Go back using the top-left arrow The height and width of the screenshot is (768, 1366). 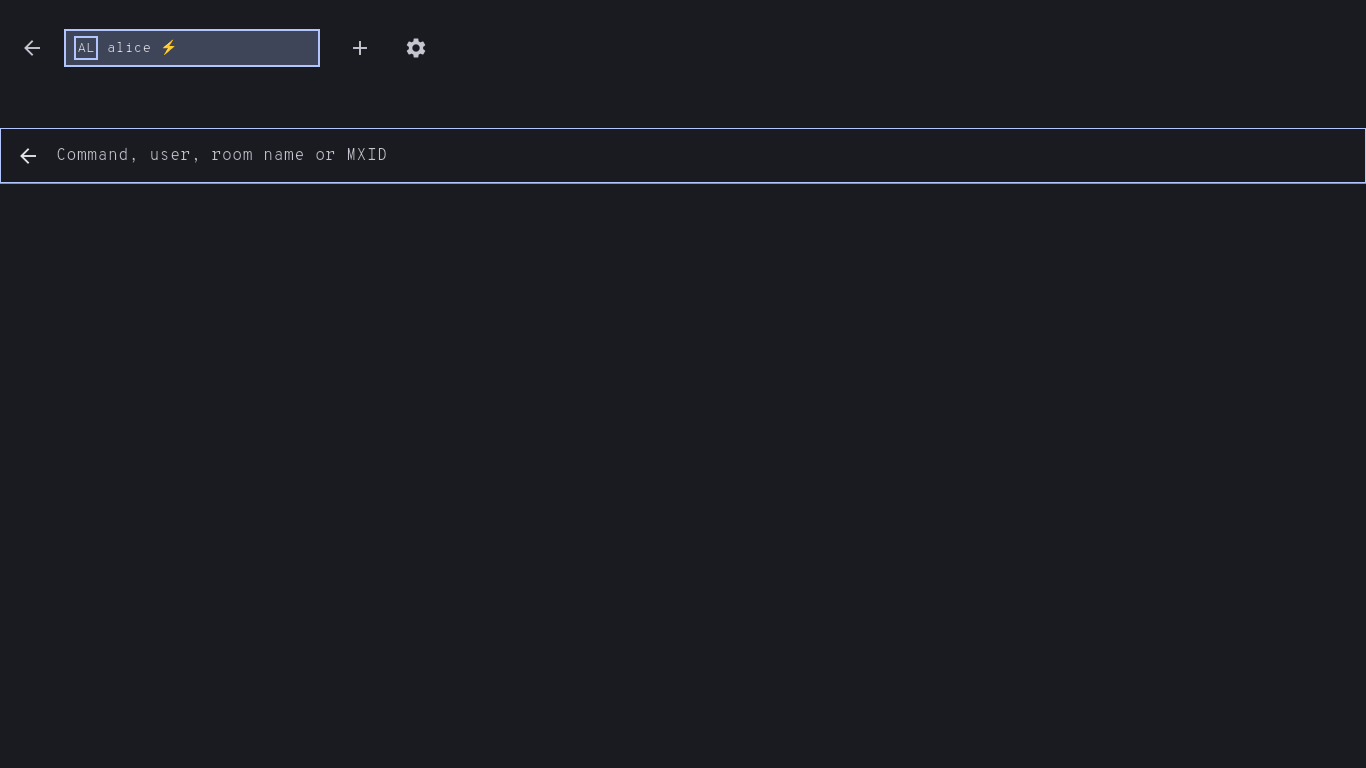tap(32, 48)
